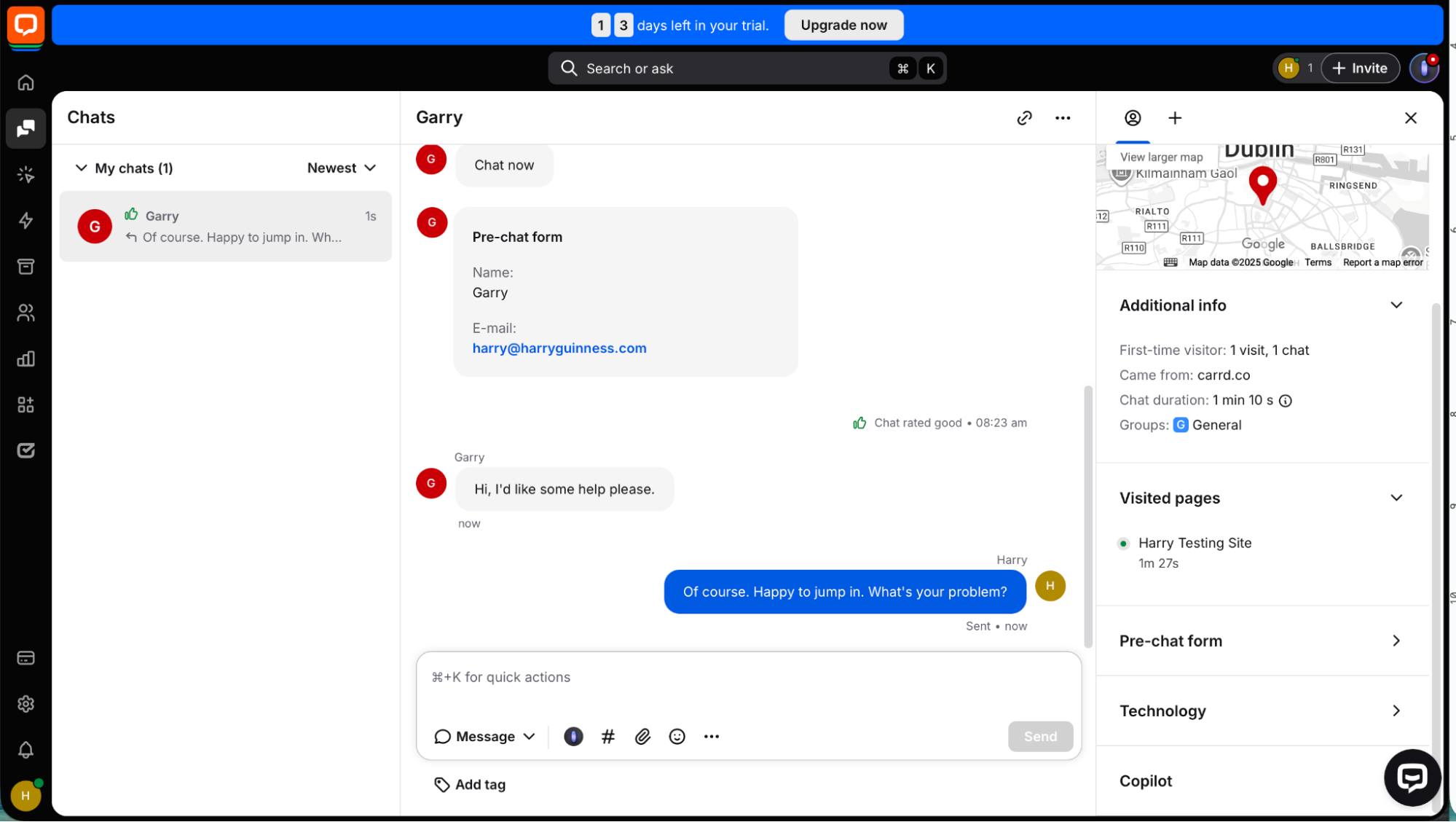Collapse the My chats list
Image resolution: width=1456 pixels, height=822 pixels.
click(82, 168)
